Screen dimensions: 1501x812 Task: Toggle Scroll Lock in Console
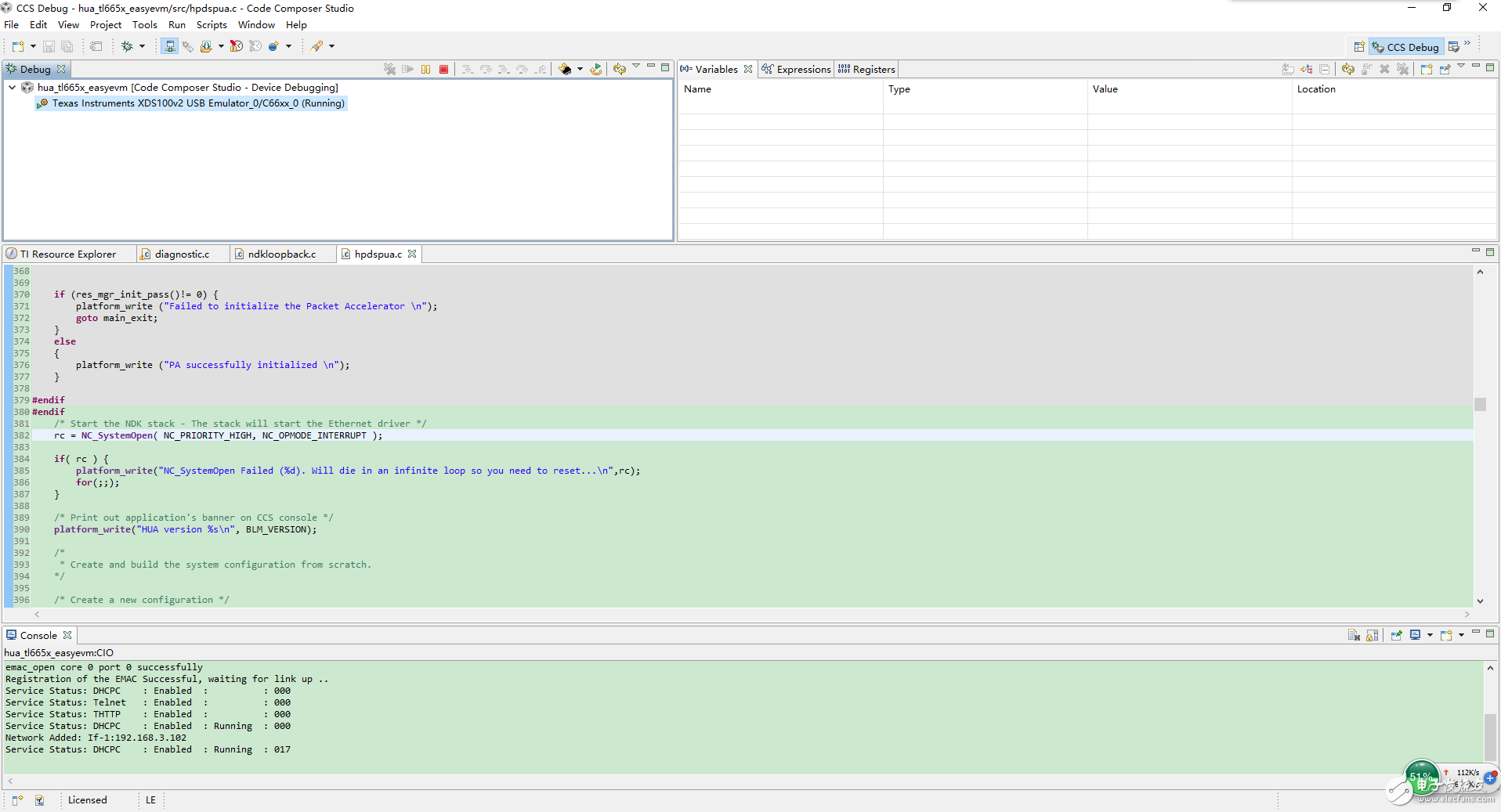1372,635
